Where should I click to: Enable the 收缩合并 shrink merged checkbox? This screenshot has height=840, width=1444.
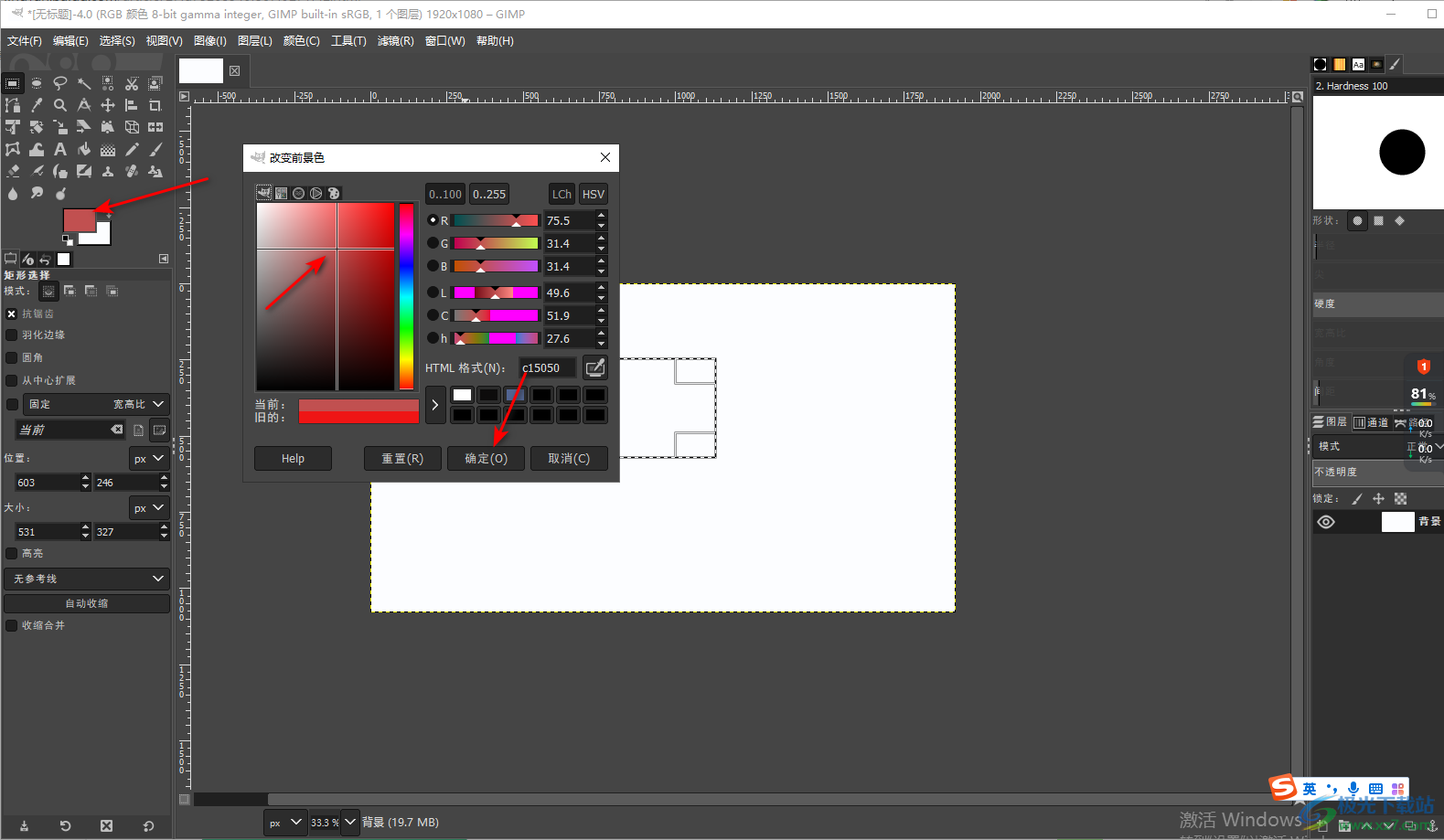tap(12, 625)
